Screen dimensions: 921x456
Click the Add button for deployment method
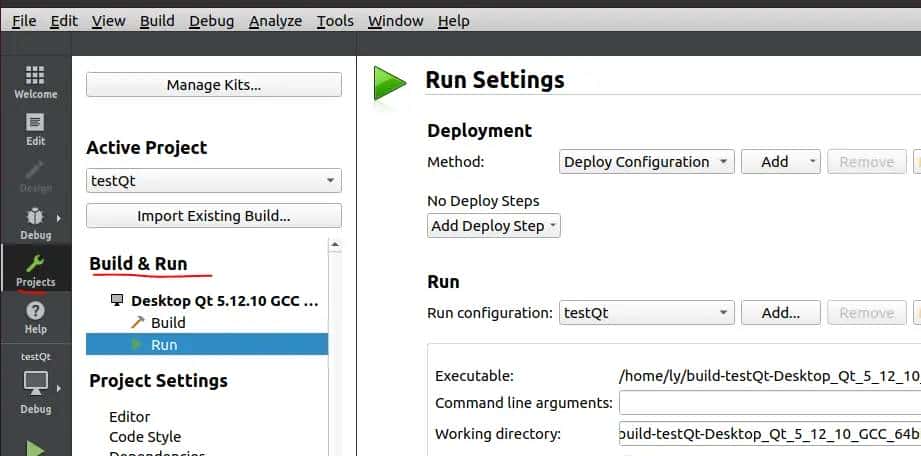click(x=780, y=162)
